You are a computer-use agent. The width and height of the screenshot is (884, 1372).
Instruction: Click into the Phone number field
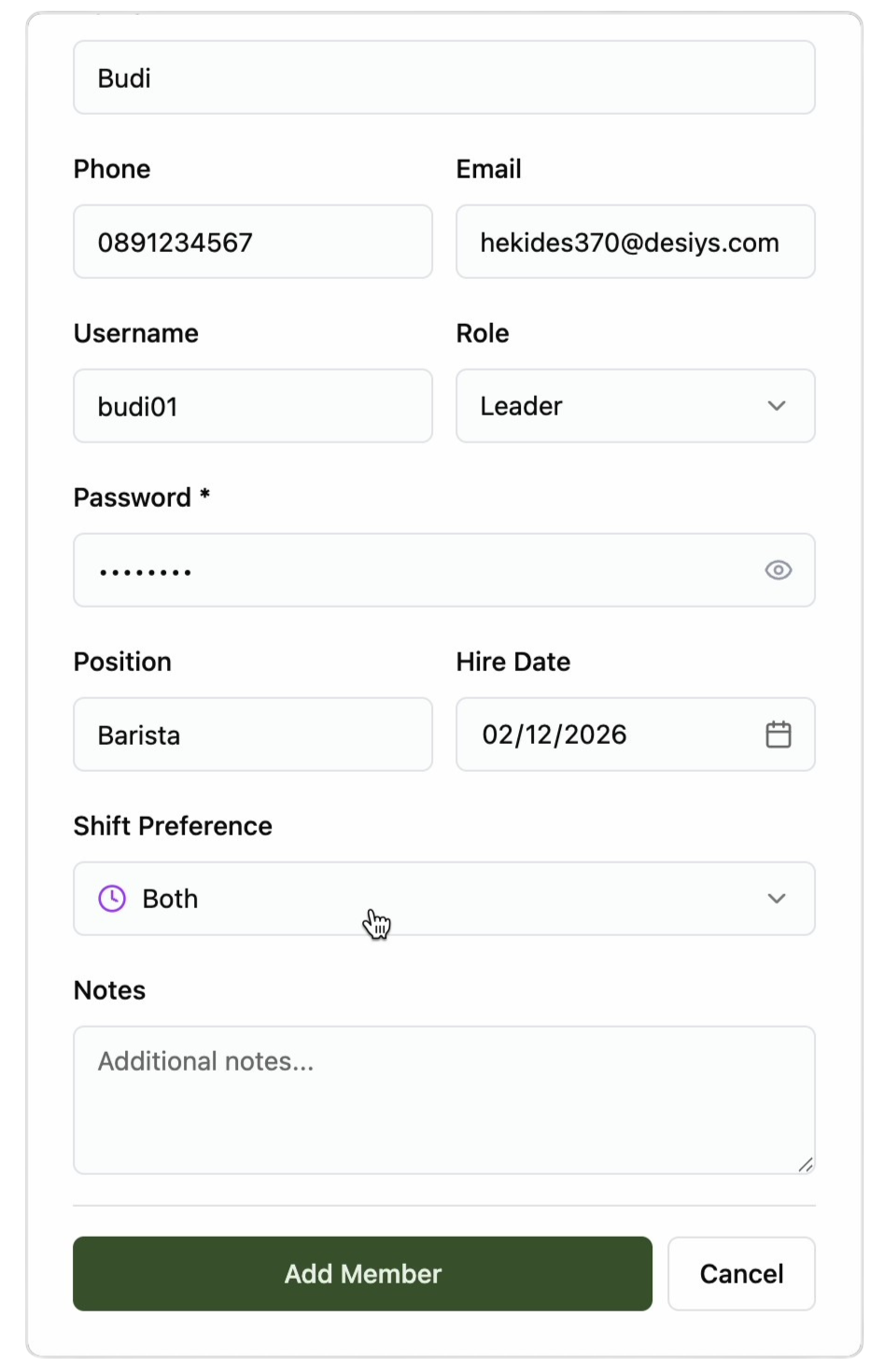tap(252, 242)
